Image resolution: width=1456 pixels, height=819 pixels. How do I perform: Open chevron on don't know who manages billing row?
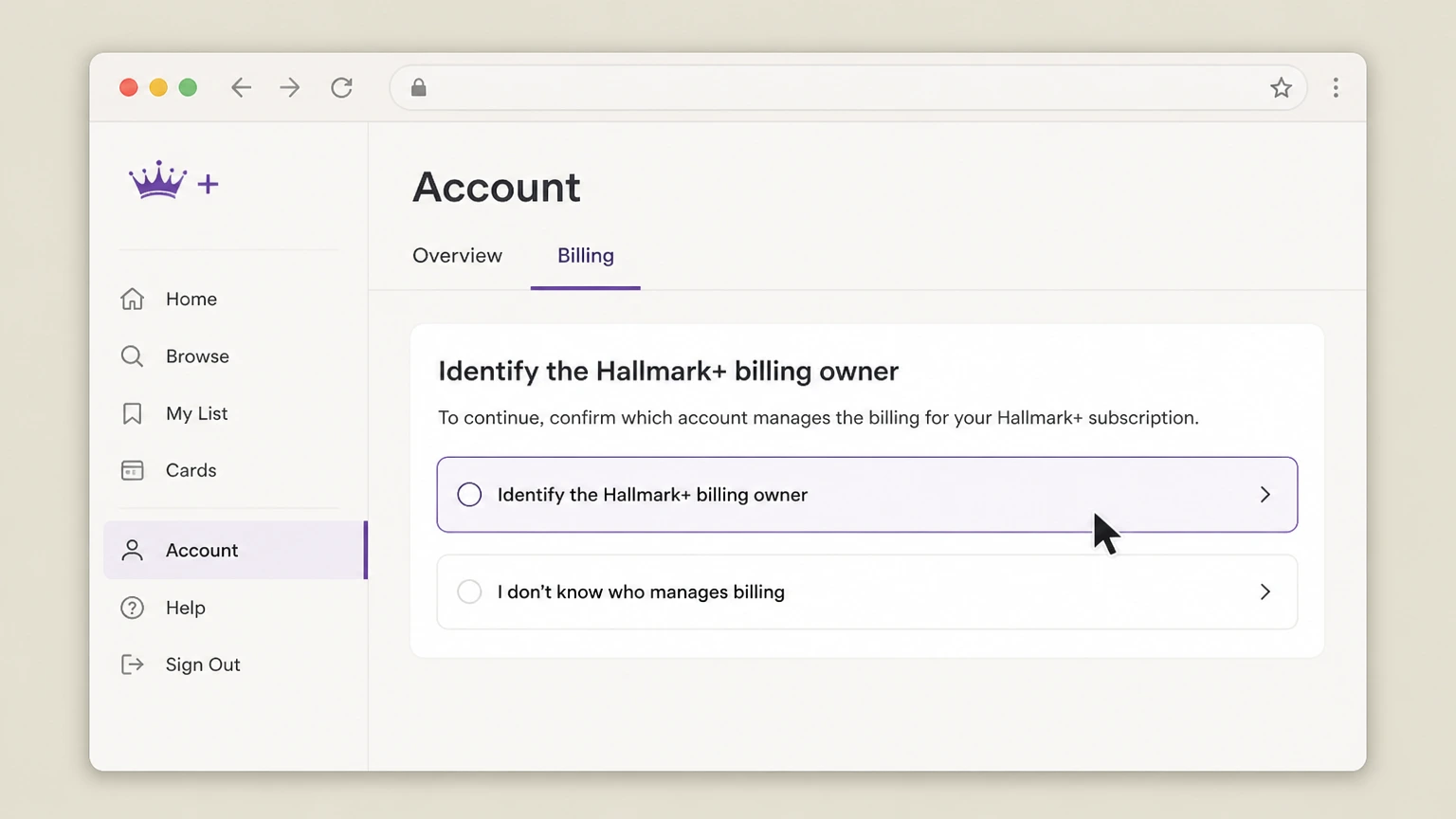[1265, 591]
